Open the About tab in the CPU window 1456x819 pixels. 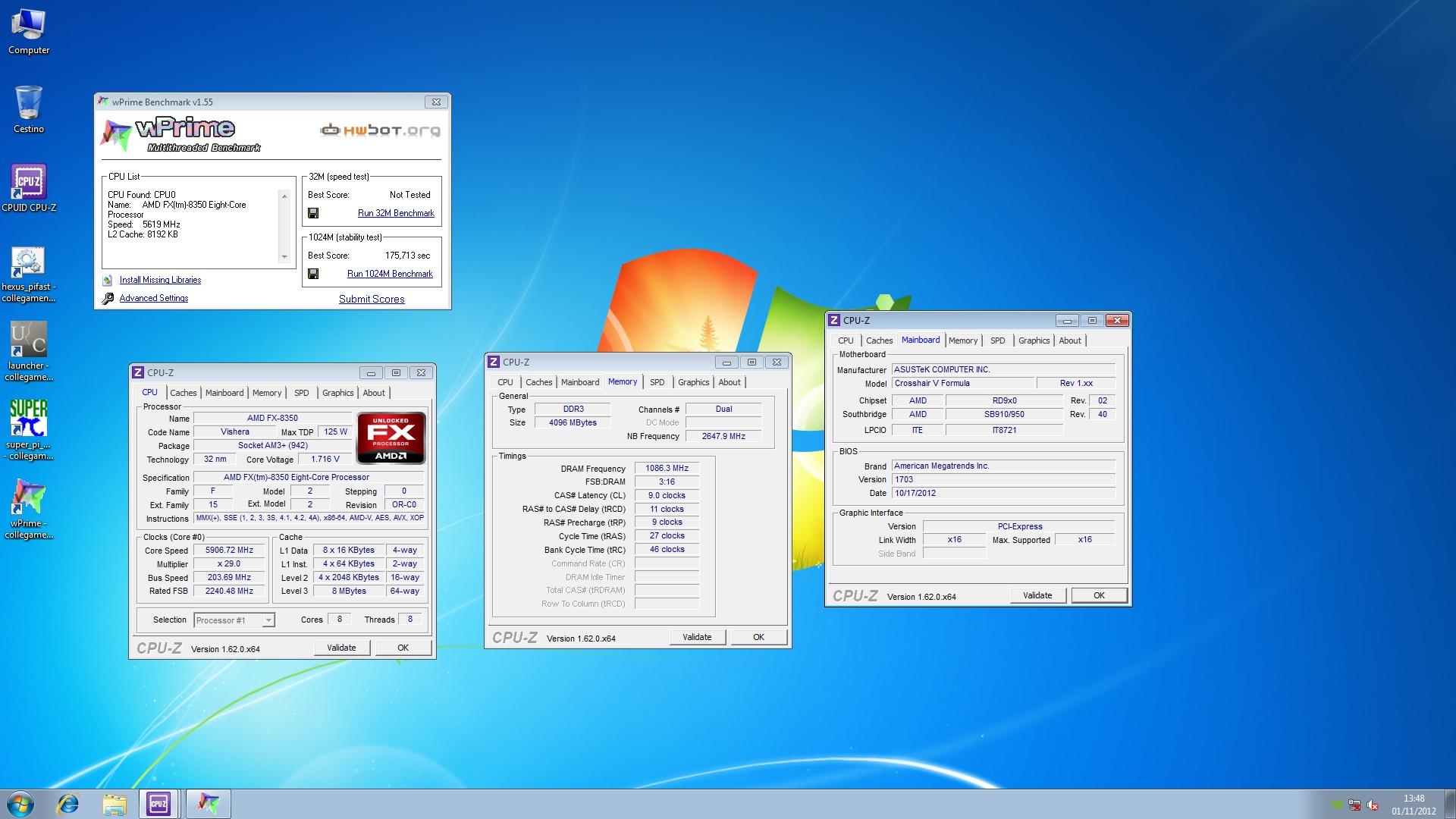coord(374,393)
